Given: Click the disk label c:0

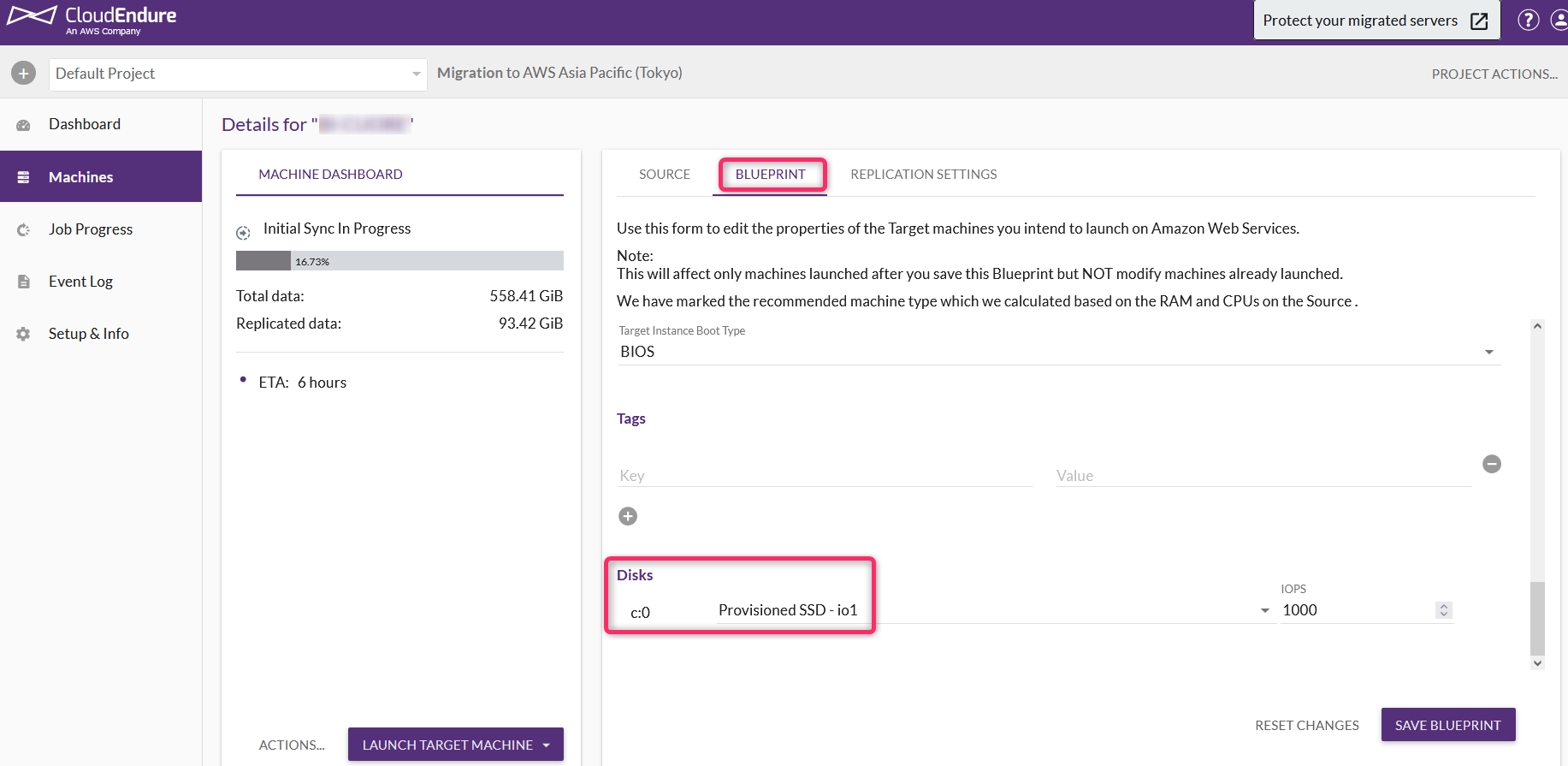Looking at the screenshot, I should coord(640,613).
